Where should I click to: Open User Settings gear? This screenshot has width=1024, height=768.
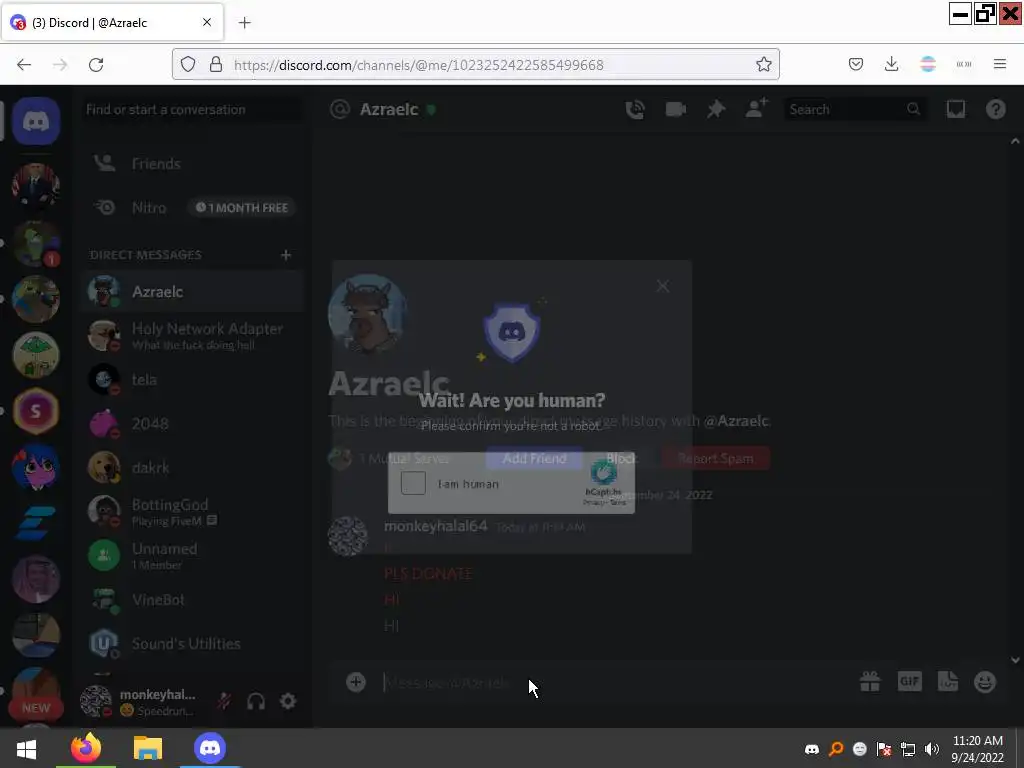[x=288, y=701]
